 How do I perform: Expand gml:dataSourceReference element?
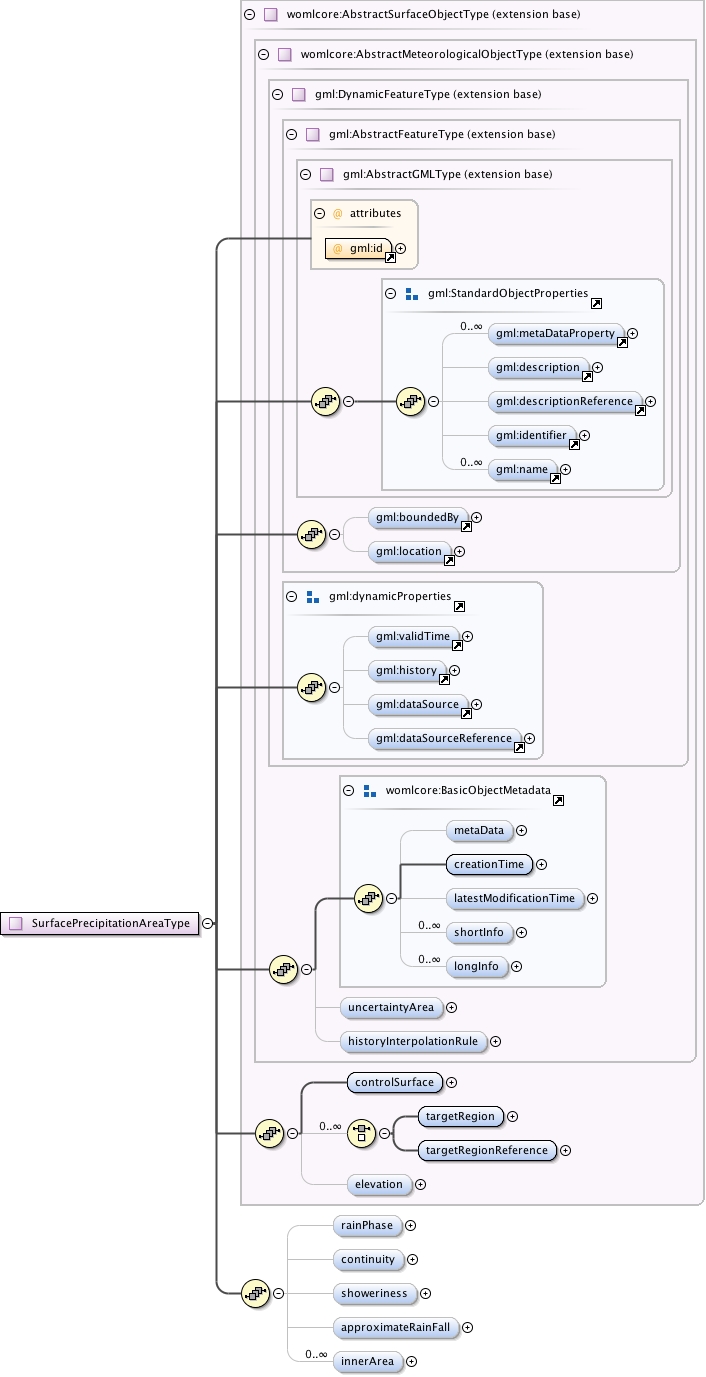[x=530, y=738]
